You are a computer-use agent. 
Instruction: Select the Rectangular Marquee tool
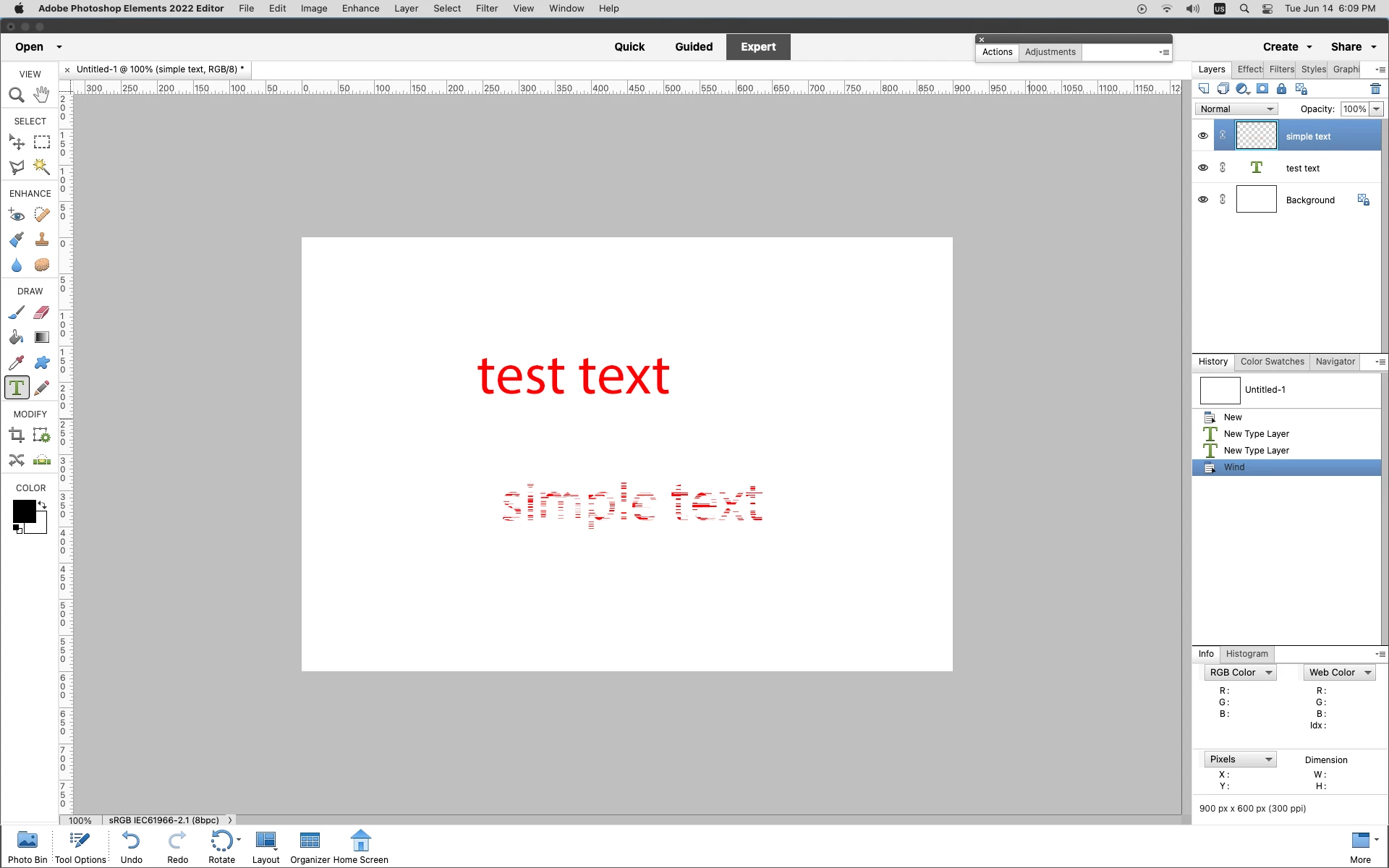point(42,142)
